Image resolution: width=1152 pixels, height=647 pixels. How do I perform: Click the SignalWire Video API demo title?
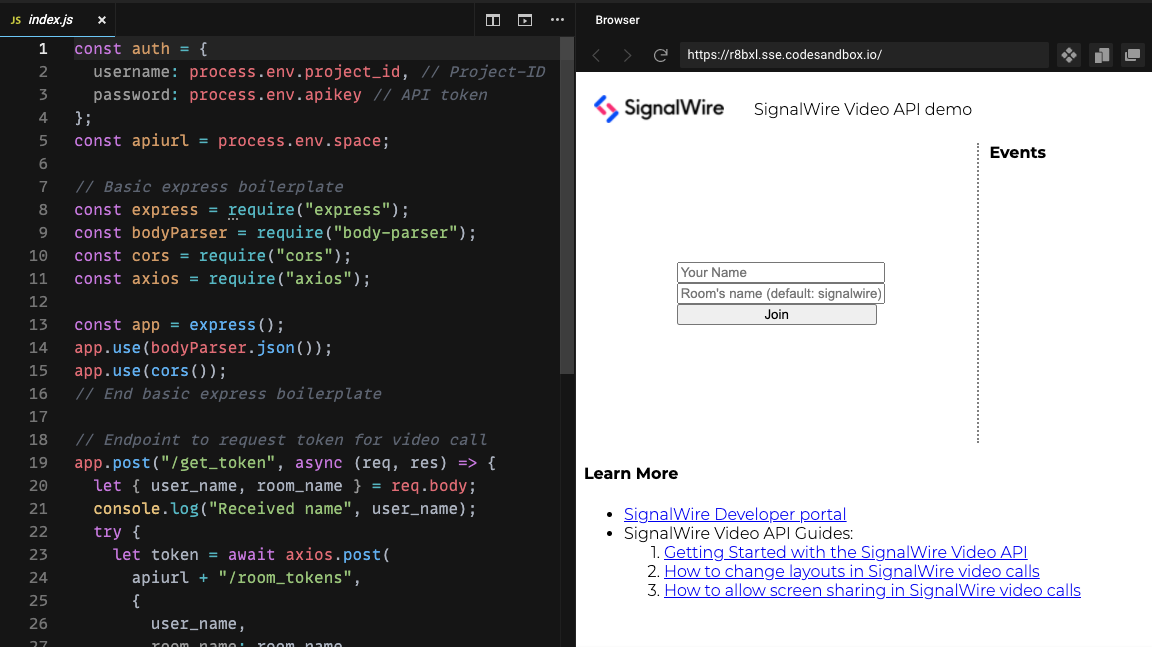(863, 109)
